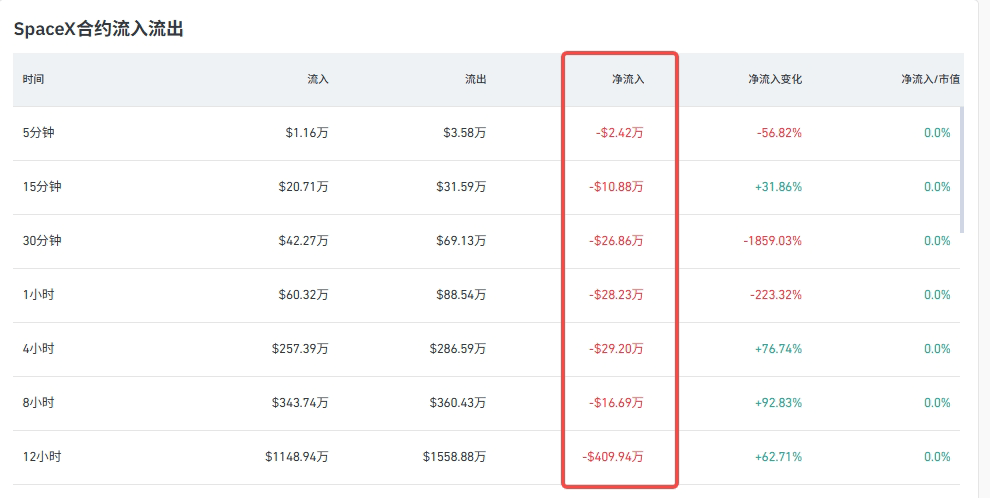990x498 pixels.
Task: Click the 时间 column header
Action: (x=33, y=79)
